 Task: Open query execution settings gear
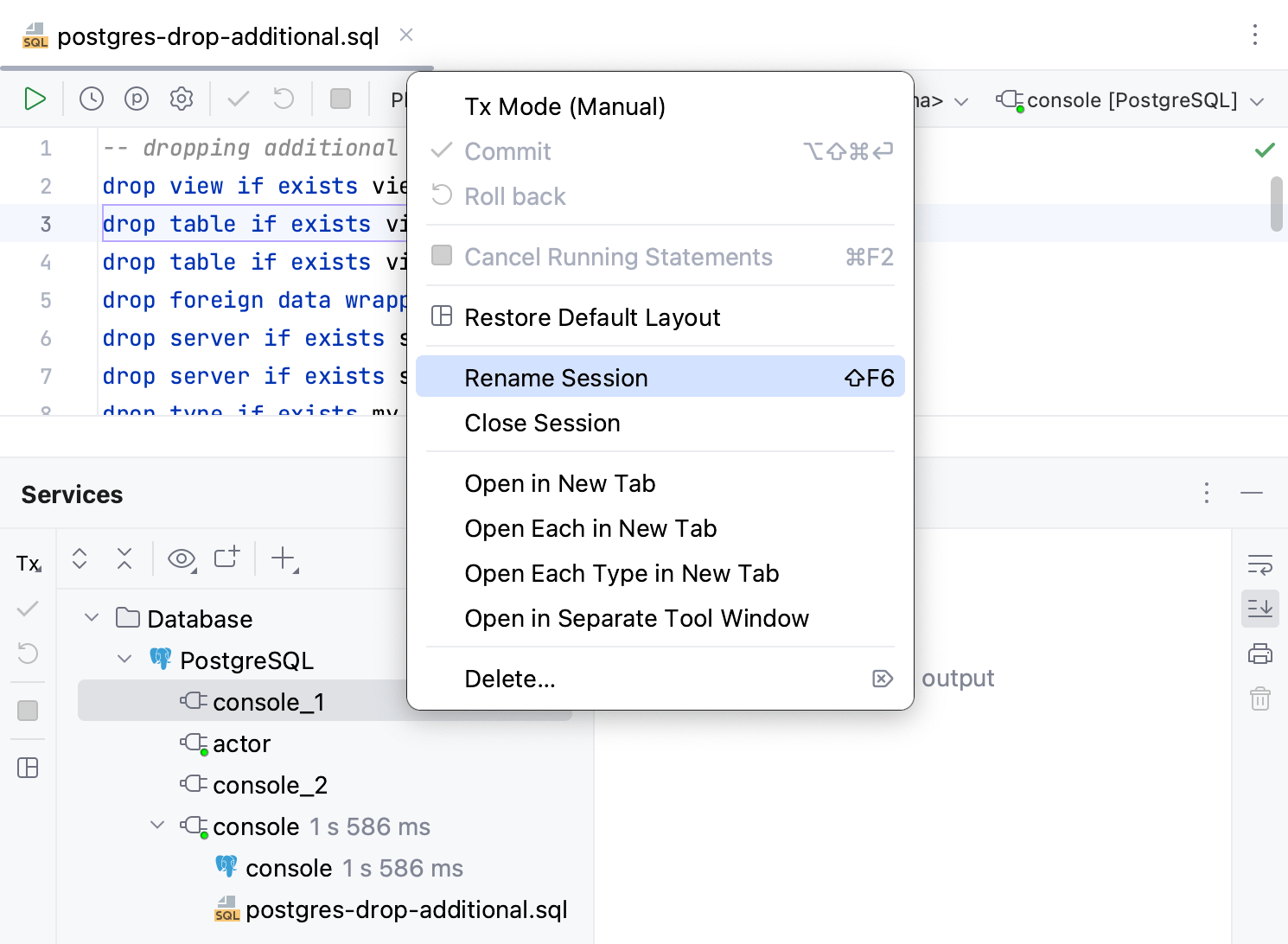[182, 99]
